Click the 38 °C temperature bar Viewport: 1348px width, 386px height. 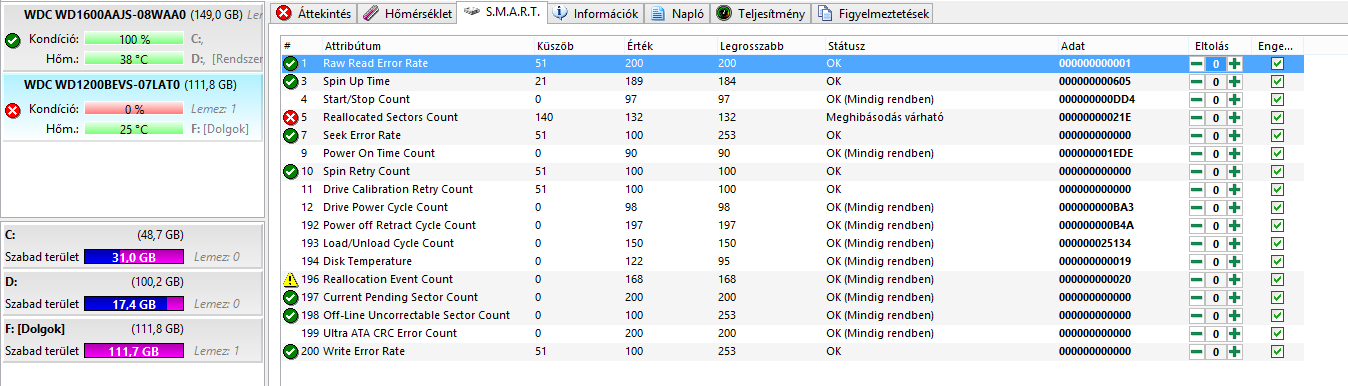click(134, 59)
